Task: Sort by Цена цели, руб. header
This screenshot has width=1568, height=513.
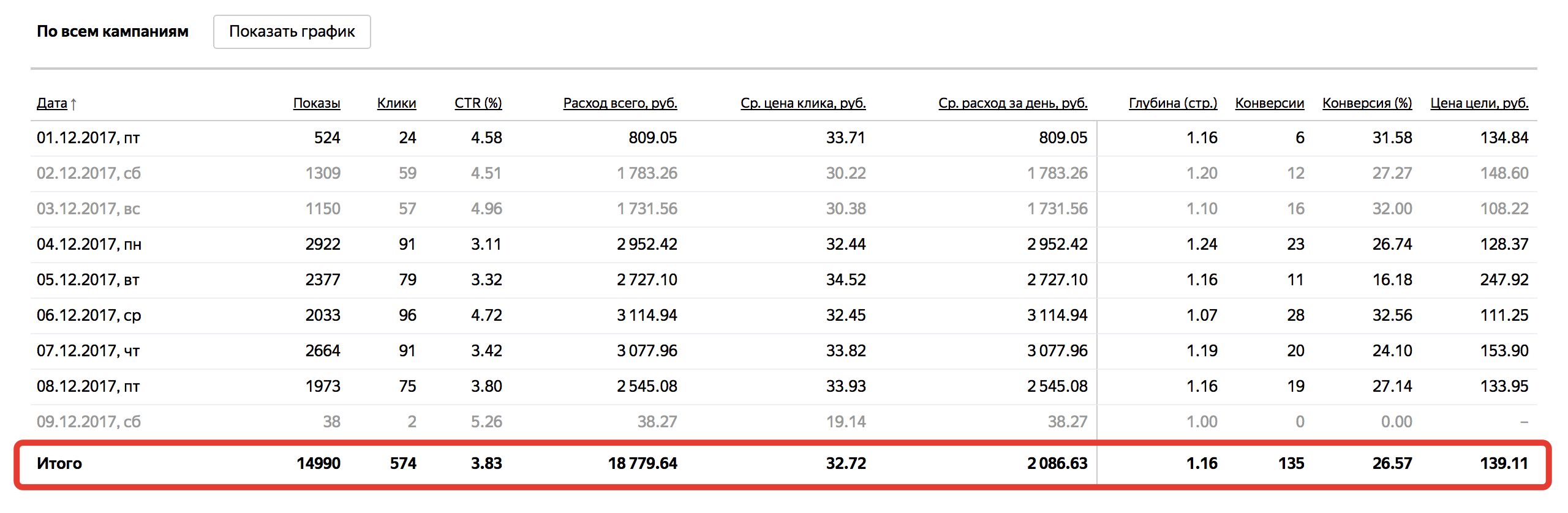Action: click(x=1479, y=103)
